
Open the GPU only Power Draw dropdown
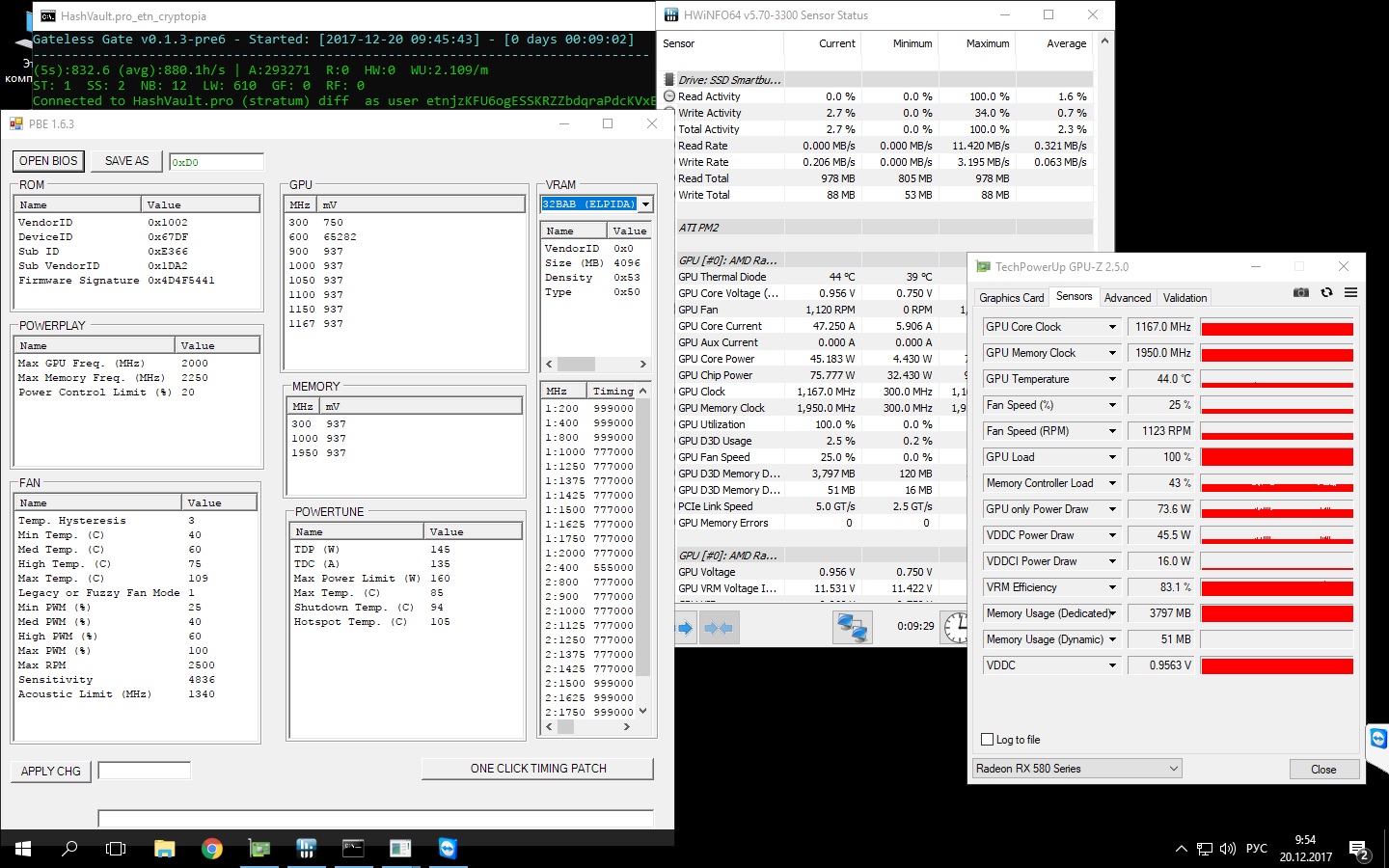[x=1112, y=509]
